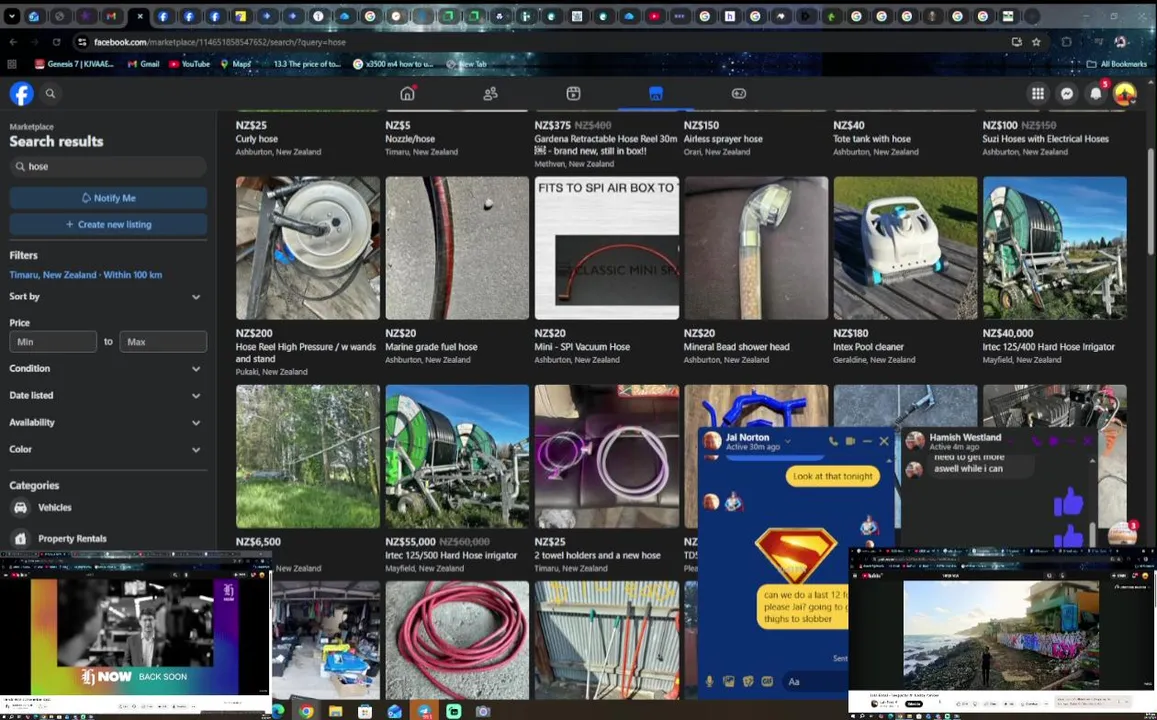Open the notifications bell icon
This screenshot has height=720, width=1157.
(1096, 93)
